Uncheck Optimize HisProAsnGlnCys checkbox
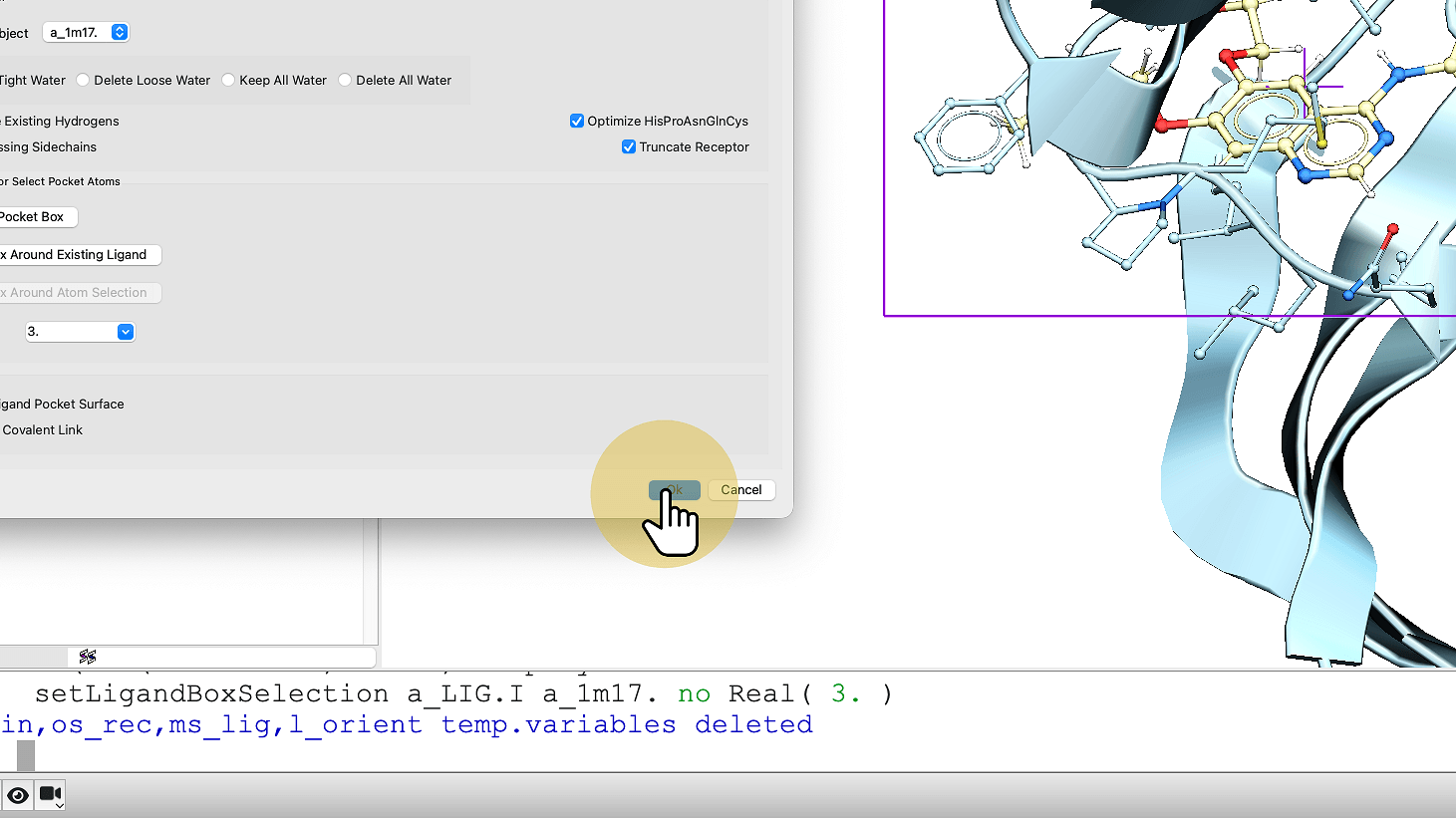The width and height of the screenshot is (1456, 818). coord(577,122)
